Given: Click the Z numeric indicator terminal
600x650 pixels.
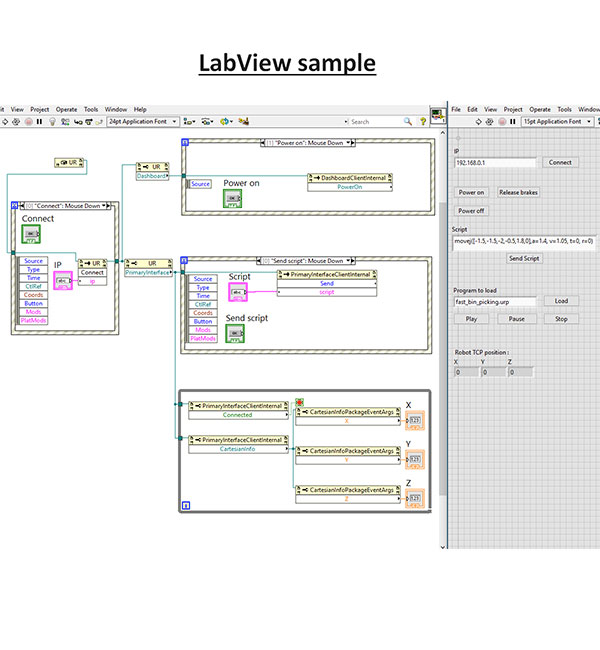Looking at the screenshot, I should tap(415, 498).
